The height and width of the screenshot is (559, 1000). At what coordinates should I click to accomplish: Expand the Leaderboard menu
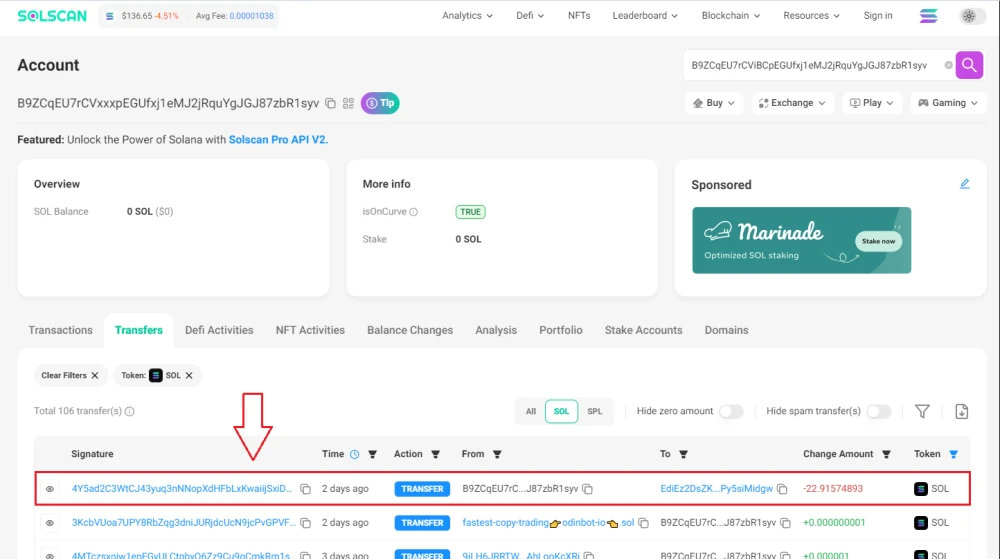point(645,16)
